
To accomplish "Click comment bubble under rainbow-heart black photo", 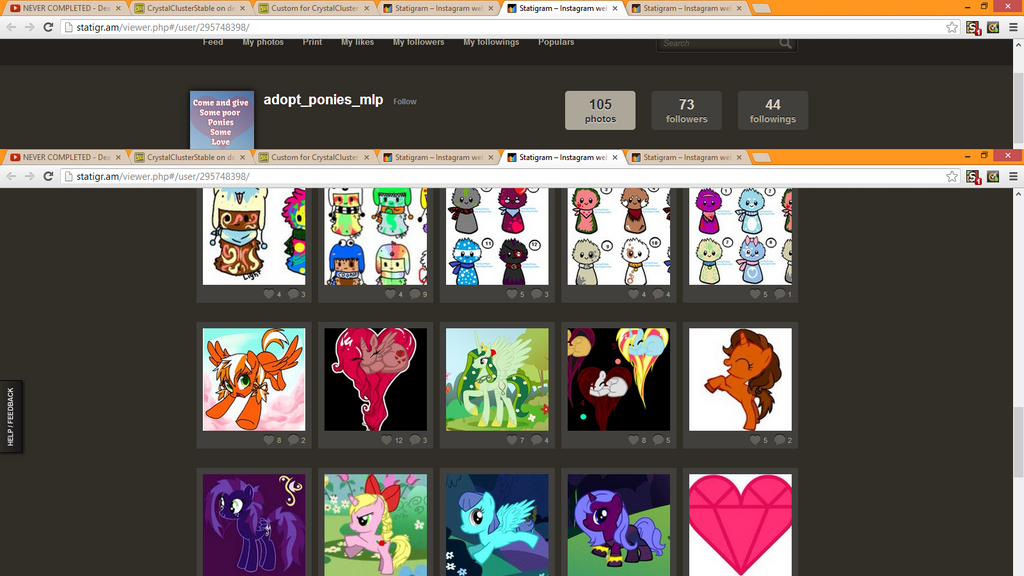I will 658,440.
